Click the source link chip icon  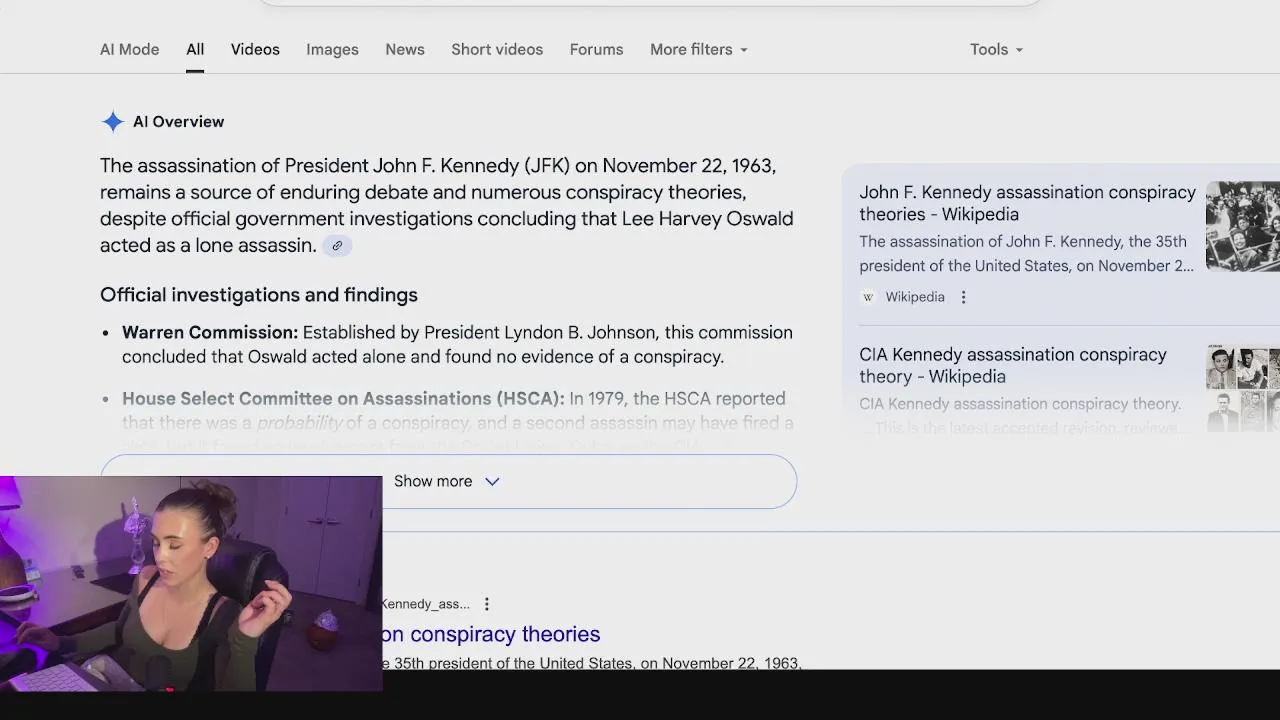(x=337, y=246)
